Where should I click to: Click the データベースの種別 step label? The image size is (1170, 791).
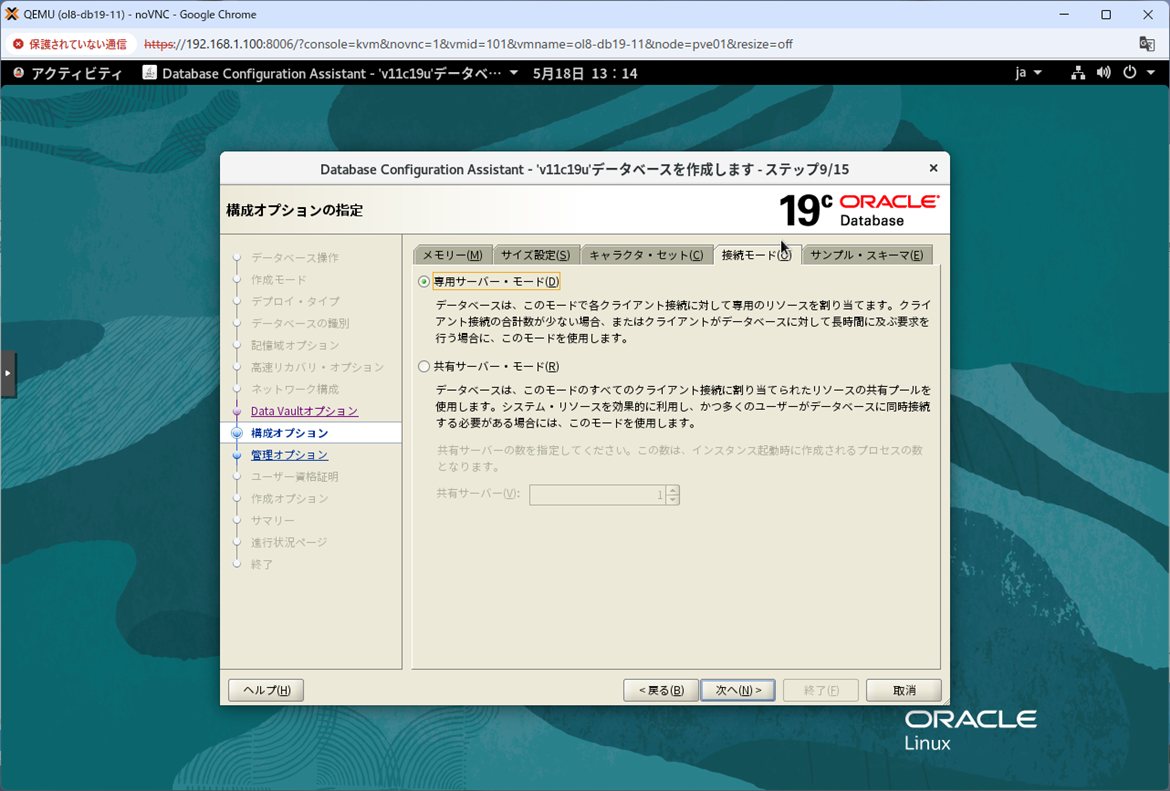point(300,323)
